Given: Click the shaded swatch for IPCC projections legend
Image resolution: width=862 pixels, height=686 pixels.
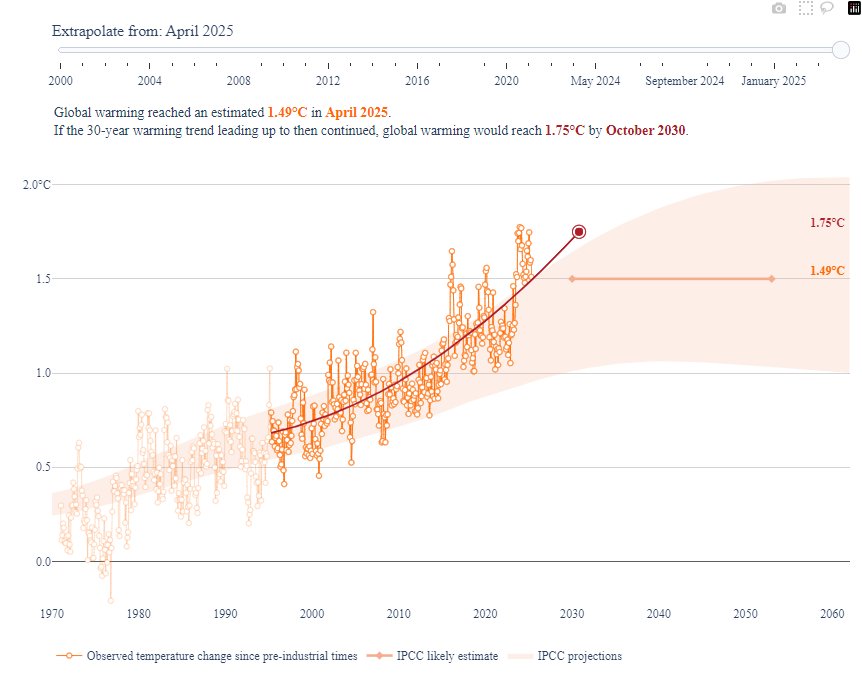Looking at the screenshot, I should point(522,656).
